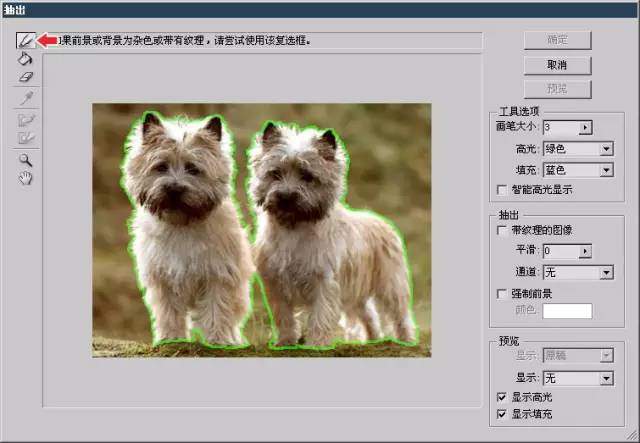Click the white 颜色 swatch
The width and height of the screenshot is (640, 443).
567,311
